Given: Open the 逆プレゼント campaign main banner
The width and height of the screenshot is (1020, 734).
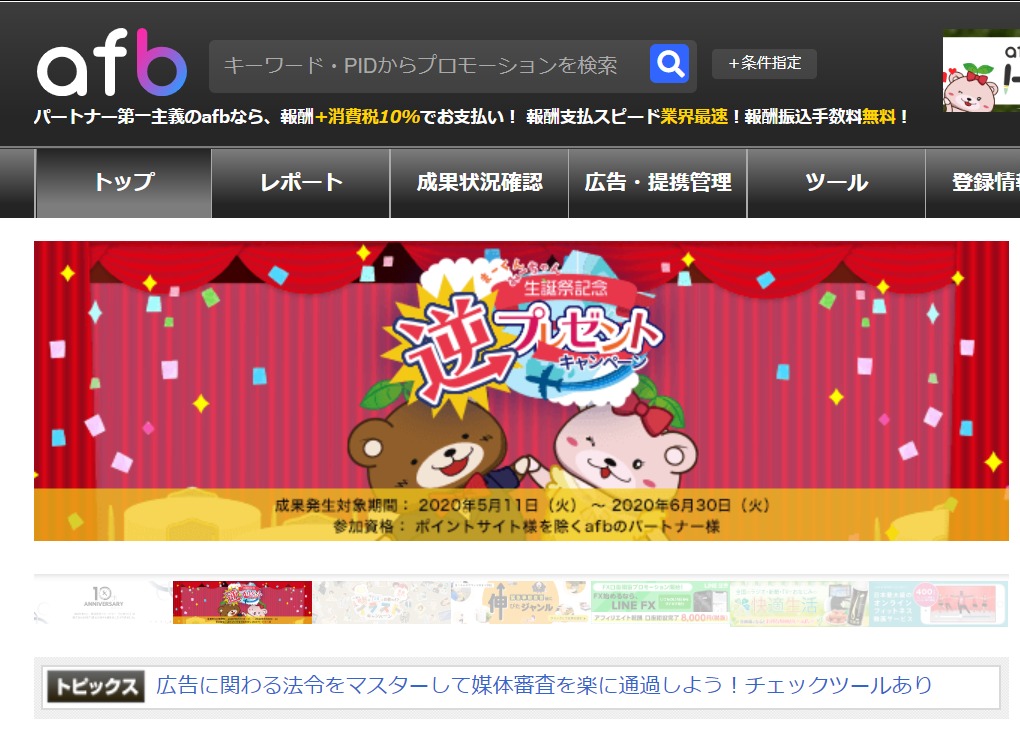Looking at the screenshot, I should [521, 390].
